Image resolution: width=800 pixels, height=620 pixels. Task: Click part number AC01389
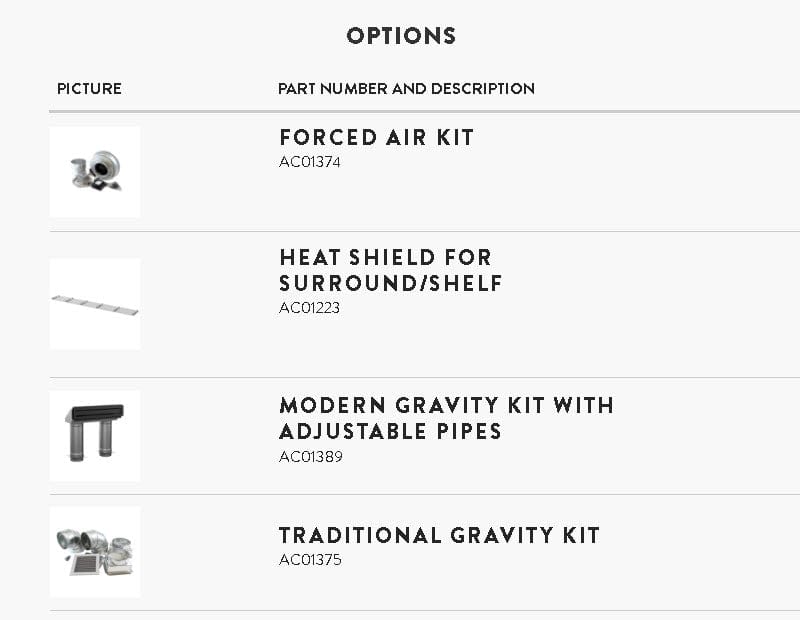311,456
